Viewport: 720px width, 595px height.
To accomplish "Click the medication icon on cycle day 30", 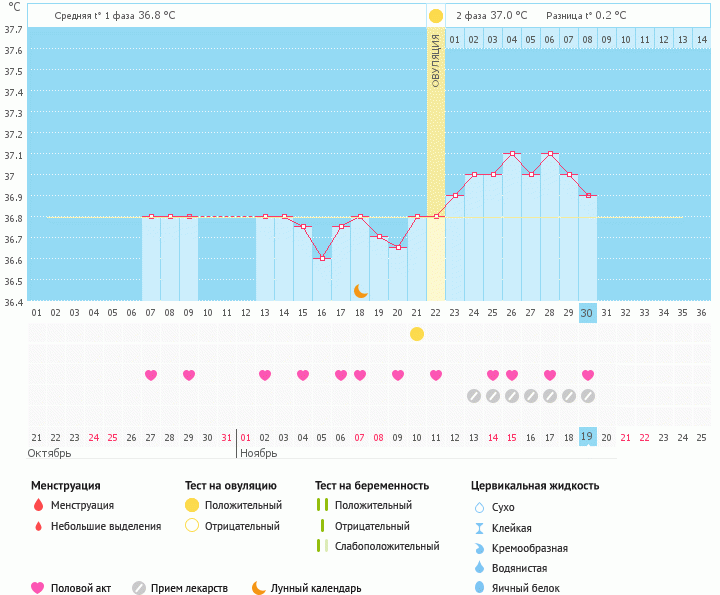I will tap(588, 396).
